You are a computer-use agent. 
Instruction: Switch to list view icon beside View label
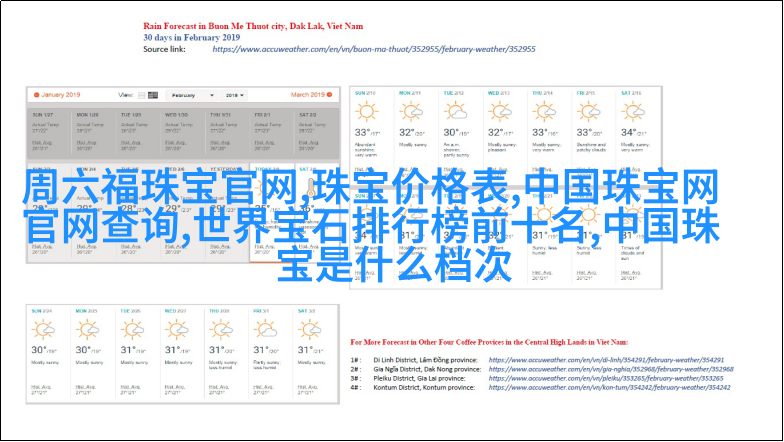(142, 95)
